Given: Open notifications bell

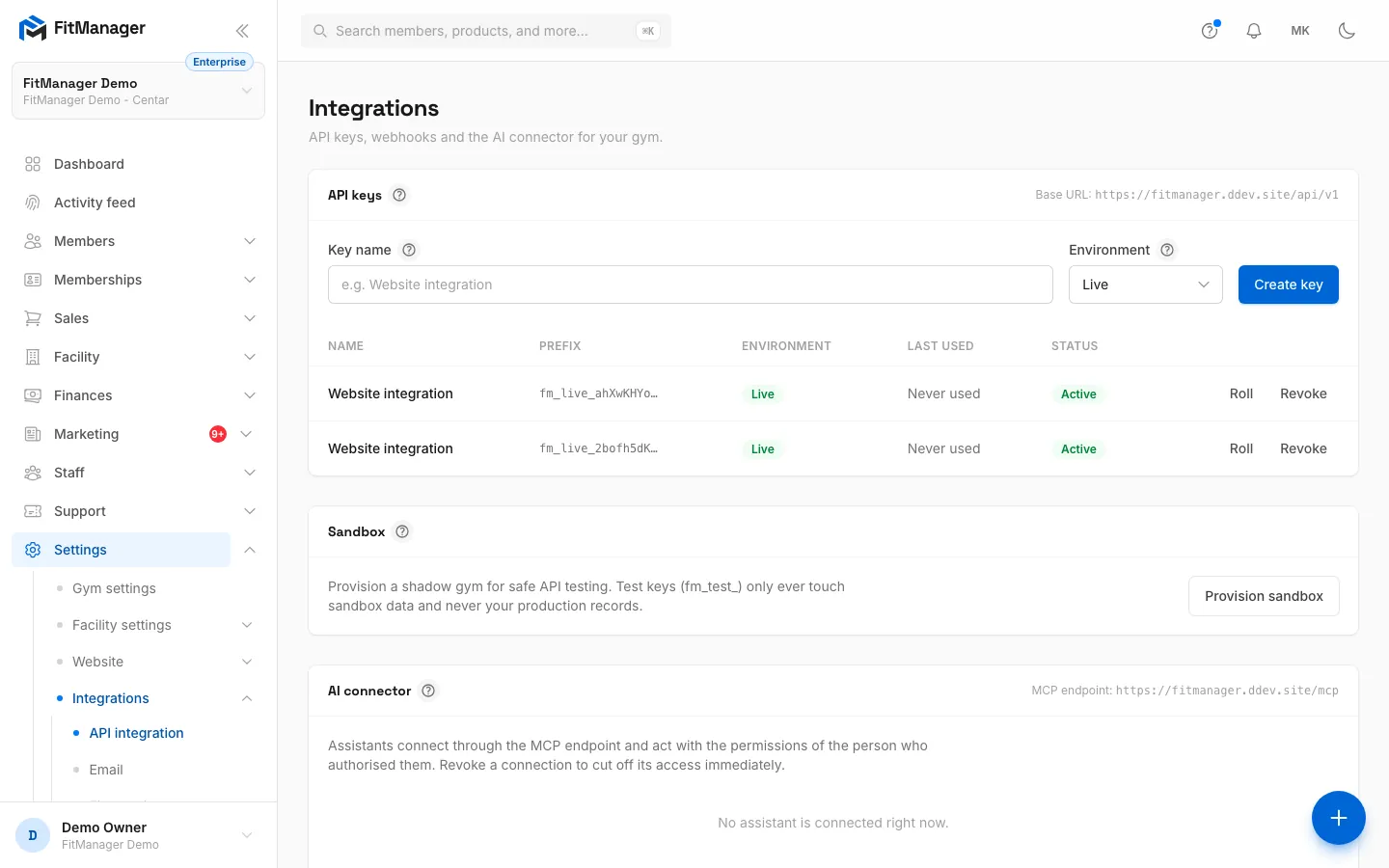Looking at the screenshot, I should pyautogui.click(x=1254, y=31).
